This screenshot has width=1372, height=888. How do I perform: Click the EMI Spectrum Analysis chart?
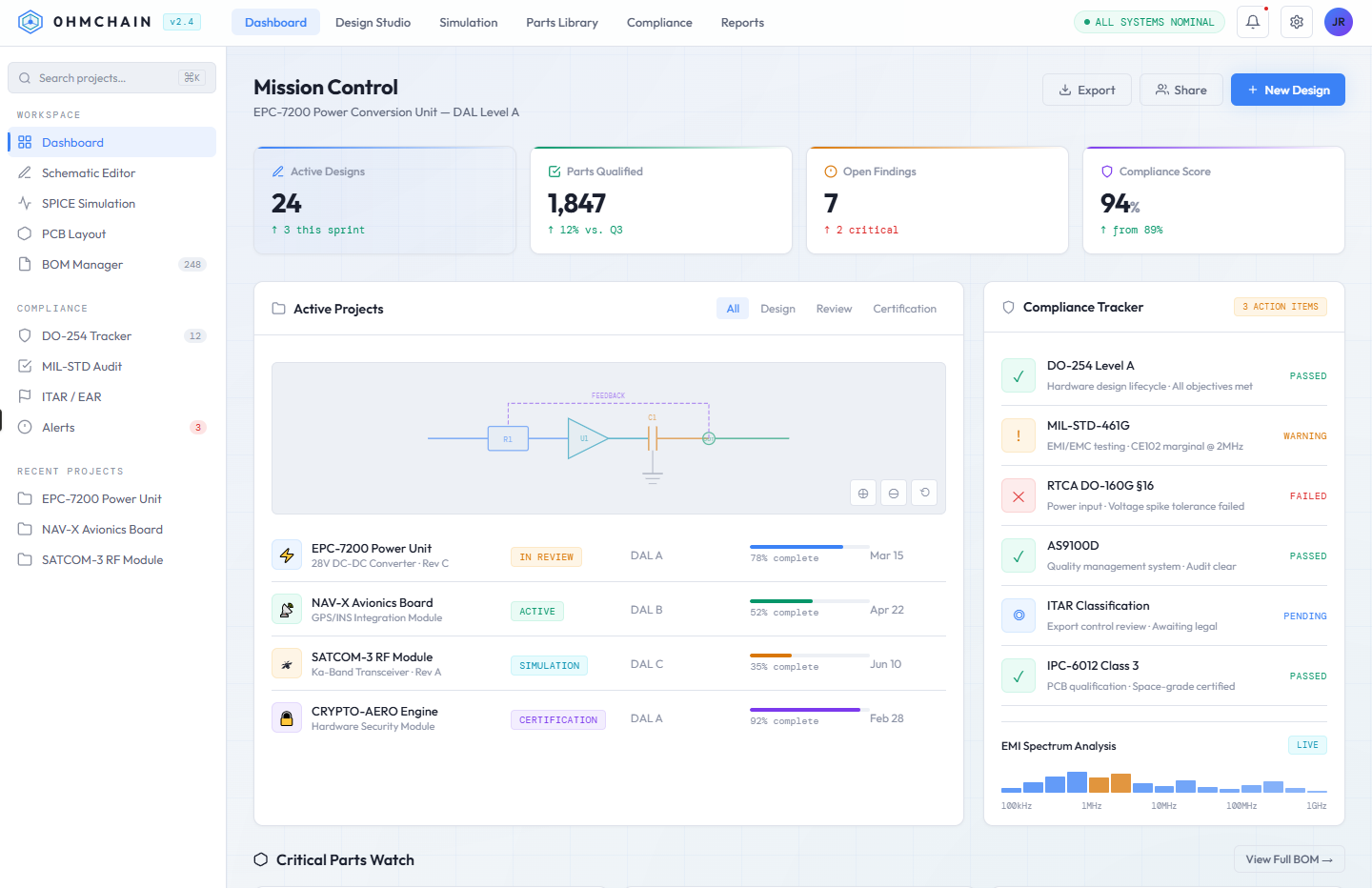1164,781
